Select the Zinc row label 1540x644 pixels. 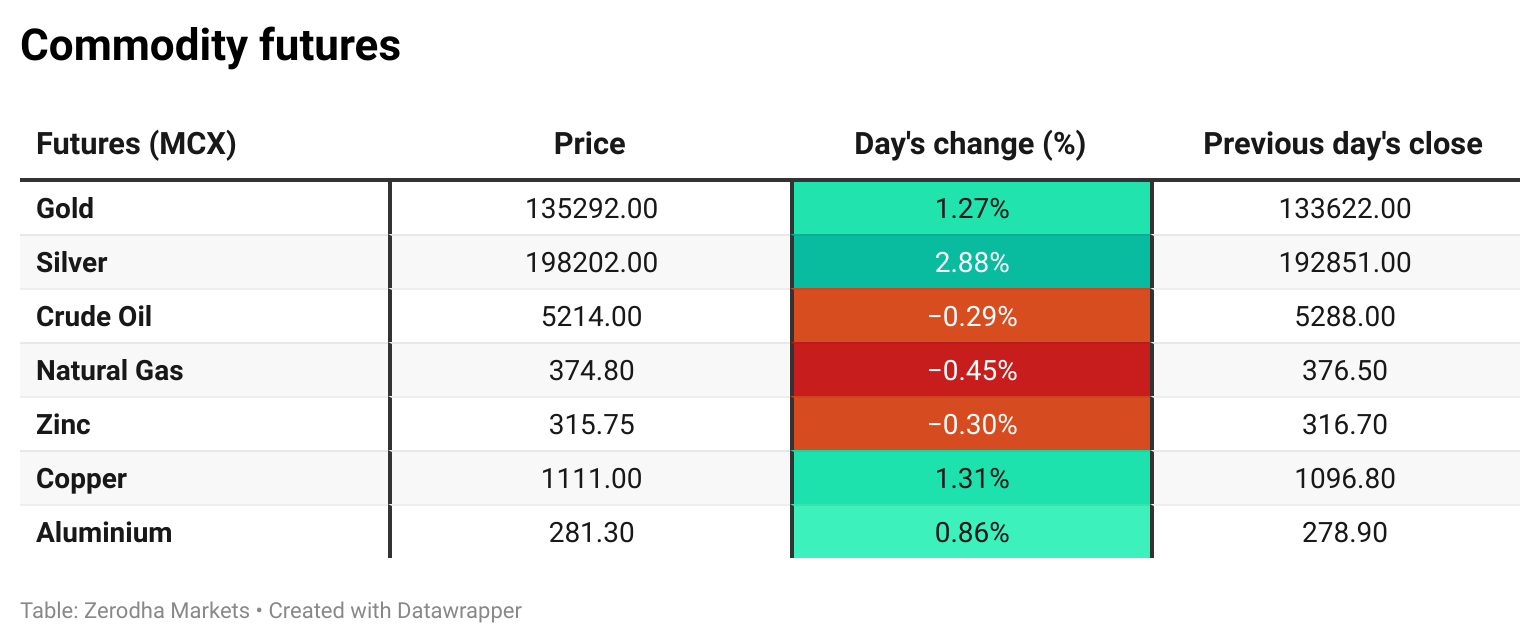coord(63,425)
